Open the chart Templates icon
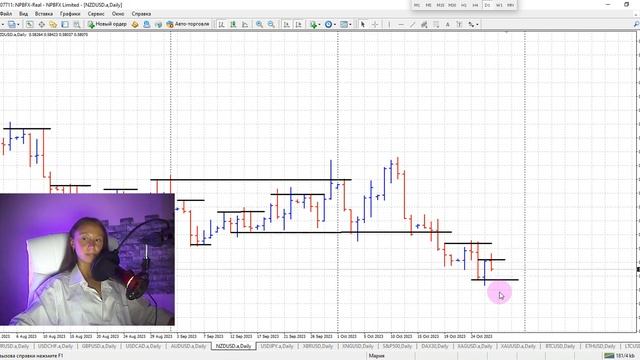Screen dimensions: 640x360 [344, 24]
